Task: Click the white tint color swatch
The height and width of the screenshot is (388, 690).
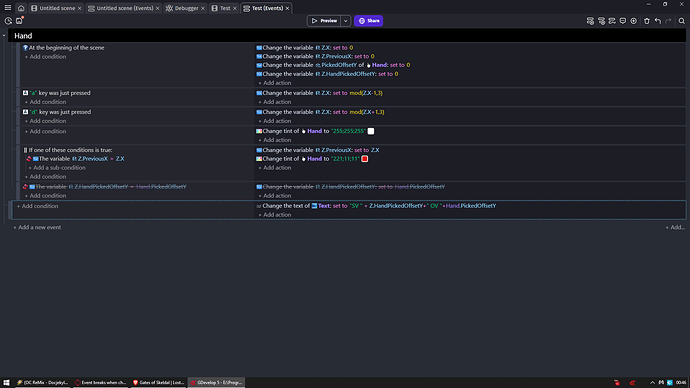Action: coord(371,131)
